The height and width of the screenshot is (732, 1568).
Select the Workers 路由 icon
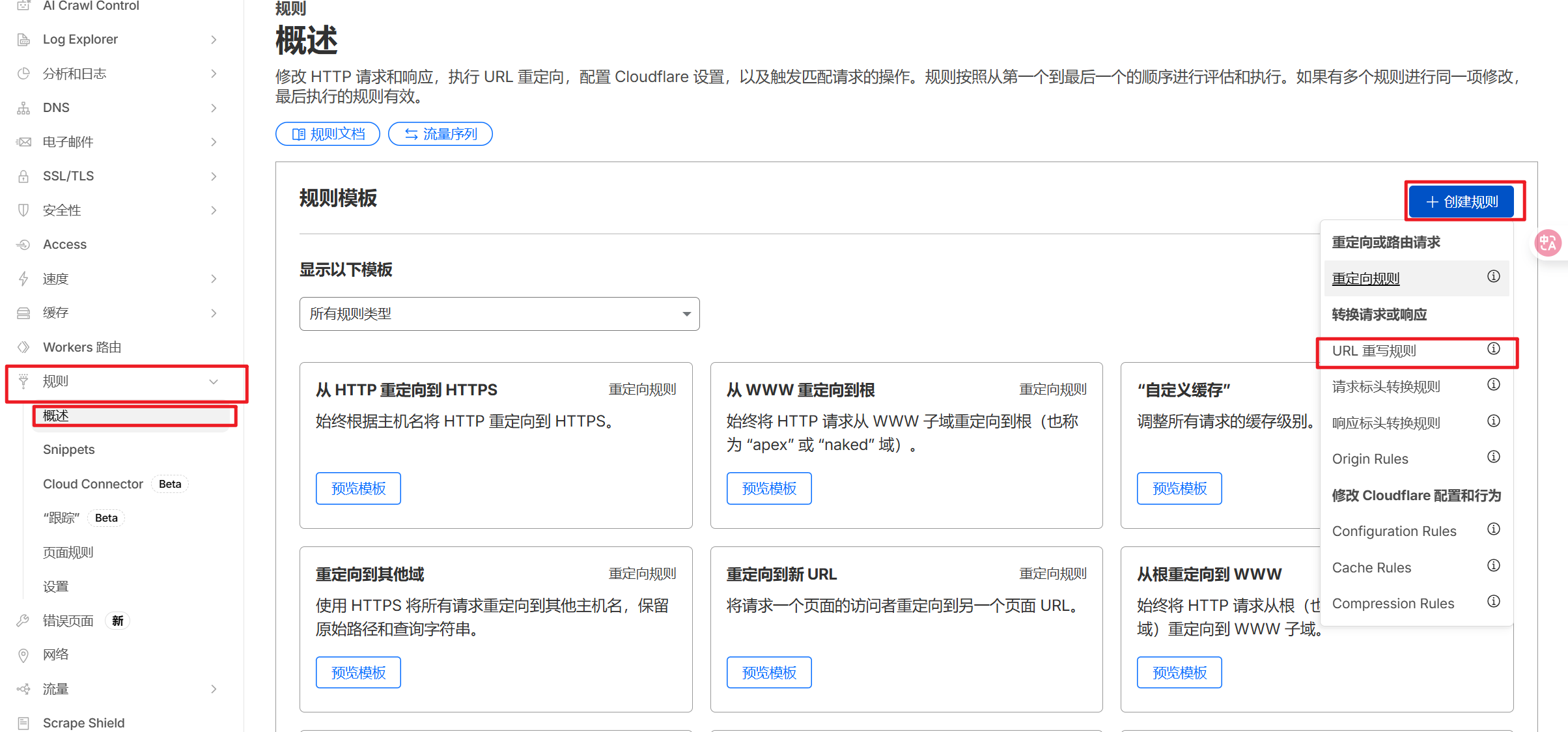click(23, 346)
